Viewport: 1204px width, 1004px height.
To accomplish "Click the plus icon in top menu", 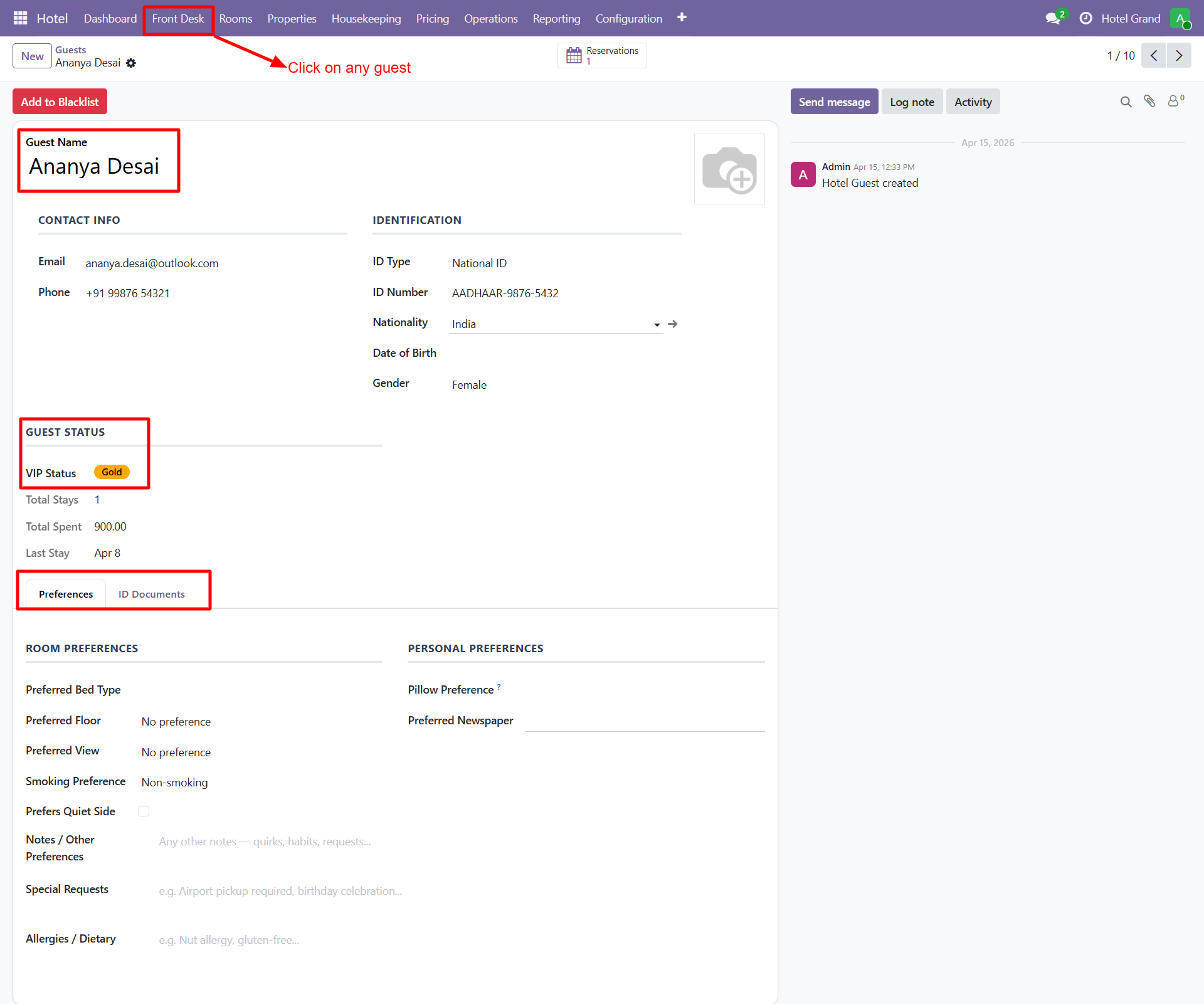I will (682, 18).
